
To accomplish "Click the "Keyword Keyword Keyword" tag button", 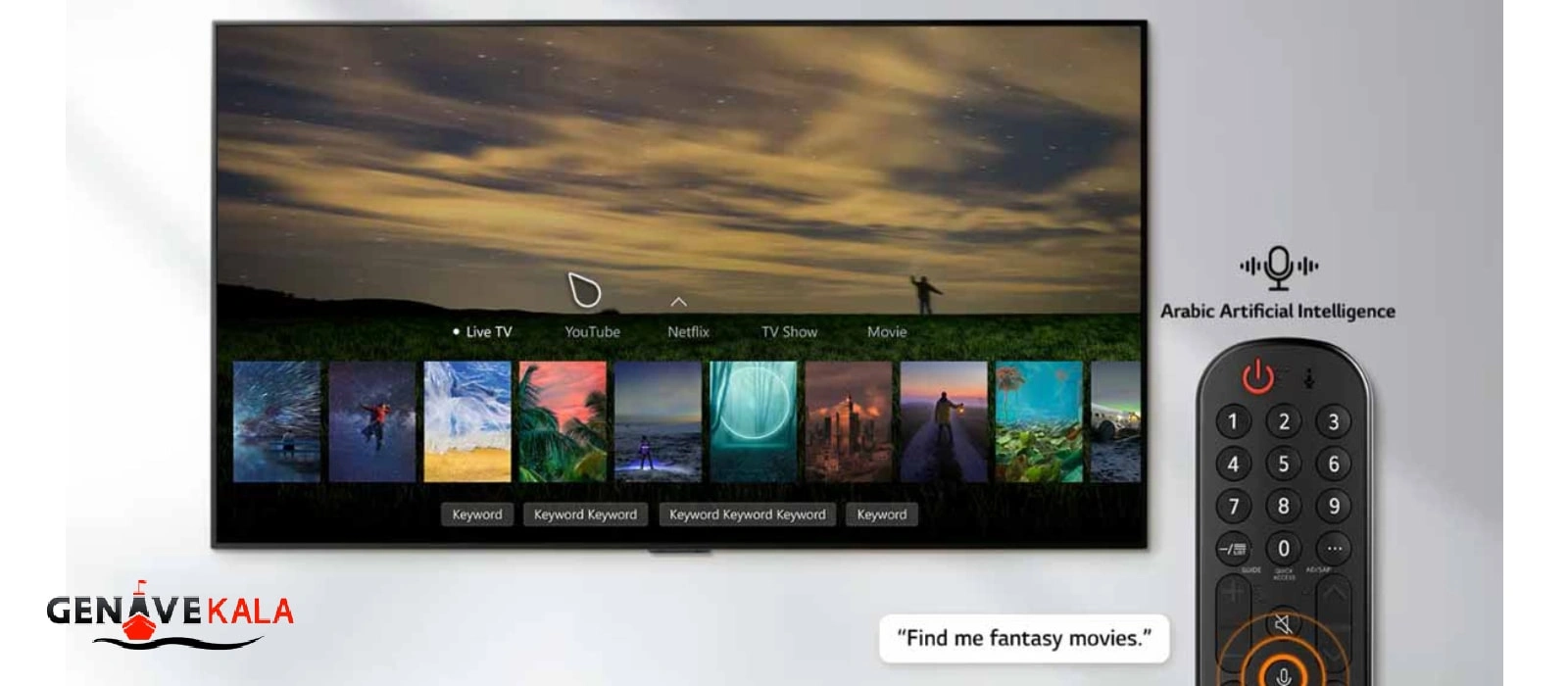I will pyautogui.click(x=747, y=514).
